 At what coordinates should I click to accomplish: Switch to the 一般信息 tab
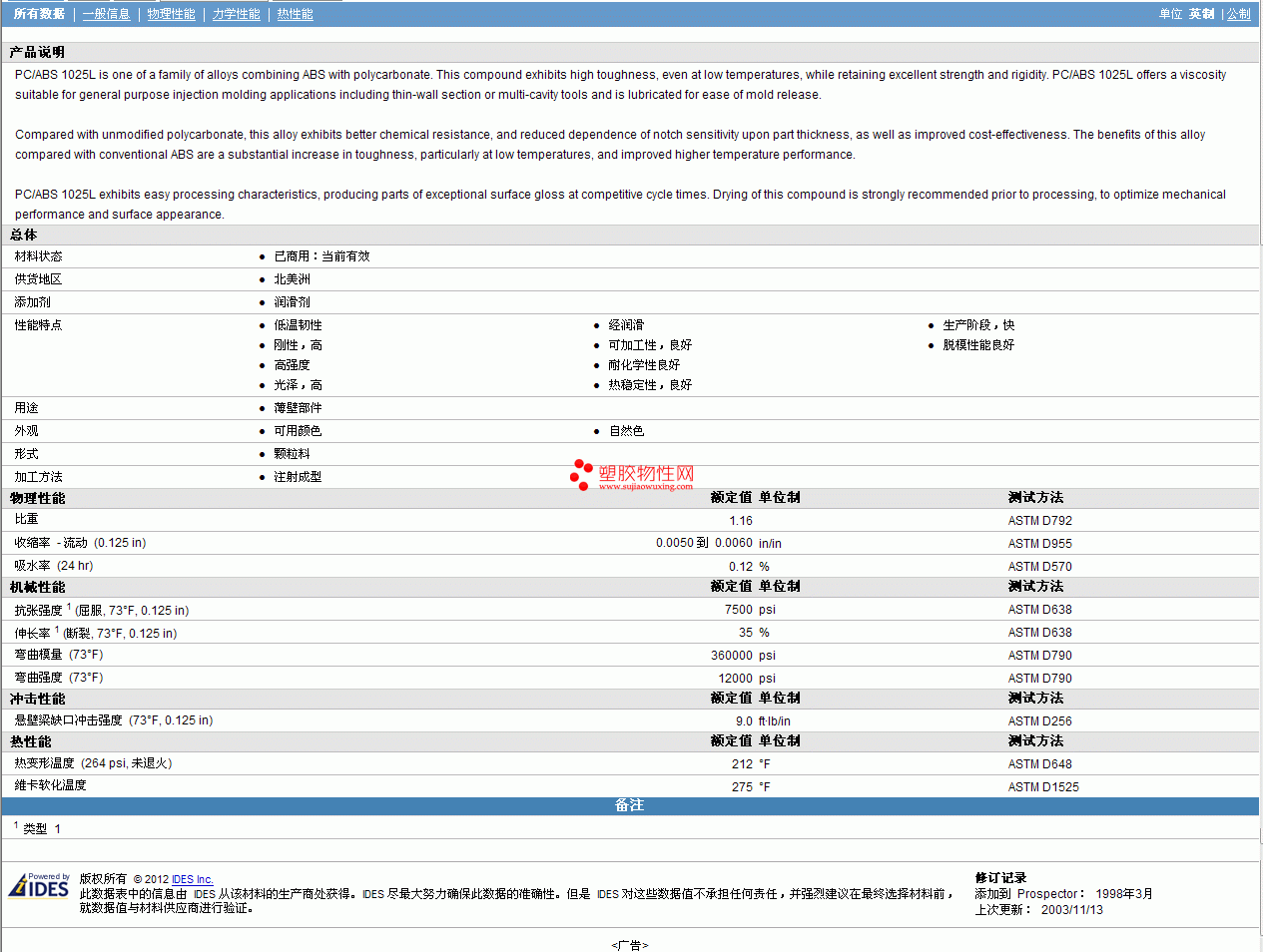pos(106,14)
